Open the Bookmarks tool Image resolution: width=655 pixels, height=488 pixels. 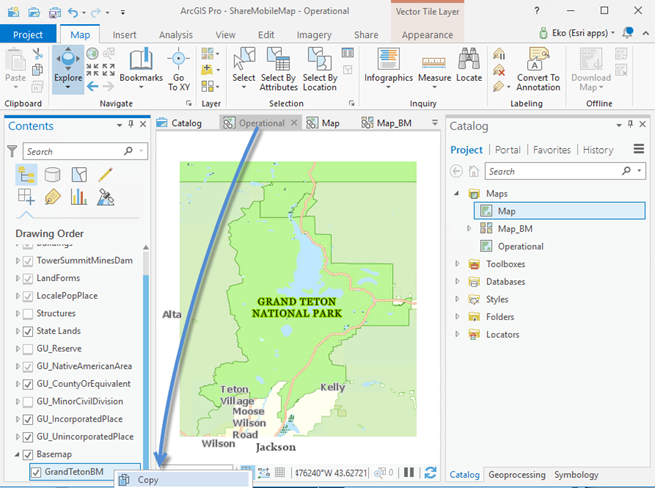click(x=141, y=68)
